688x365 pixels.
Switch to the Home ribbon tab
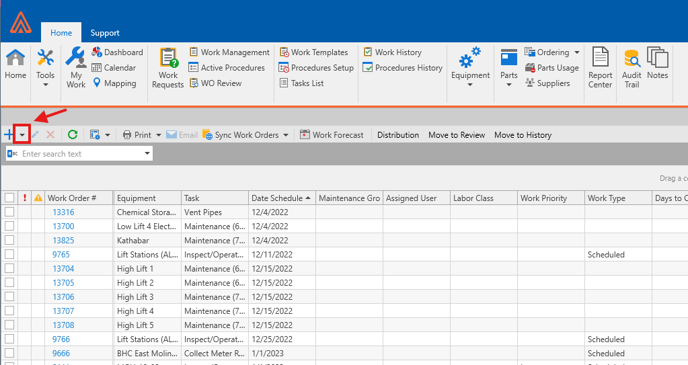tap(61, 33)
